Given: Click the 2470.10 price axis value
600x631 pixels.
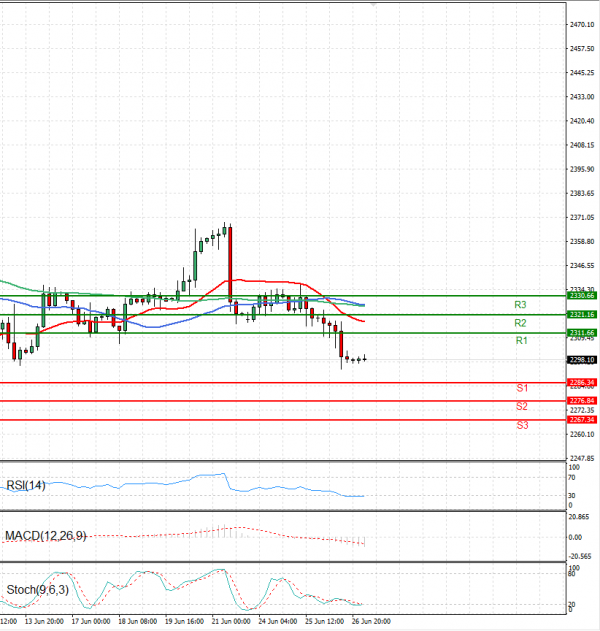Looking at the screenshot, I should click(582, 25).
